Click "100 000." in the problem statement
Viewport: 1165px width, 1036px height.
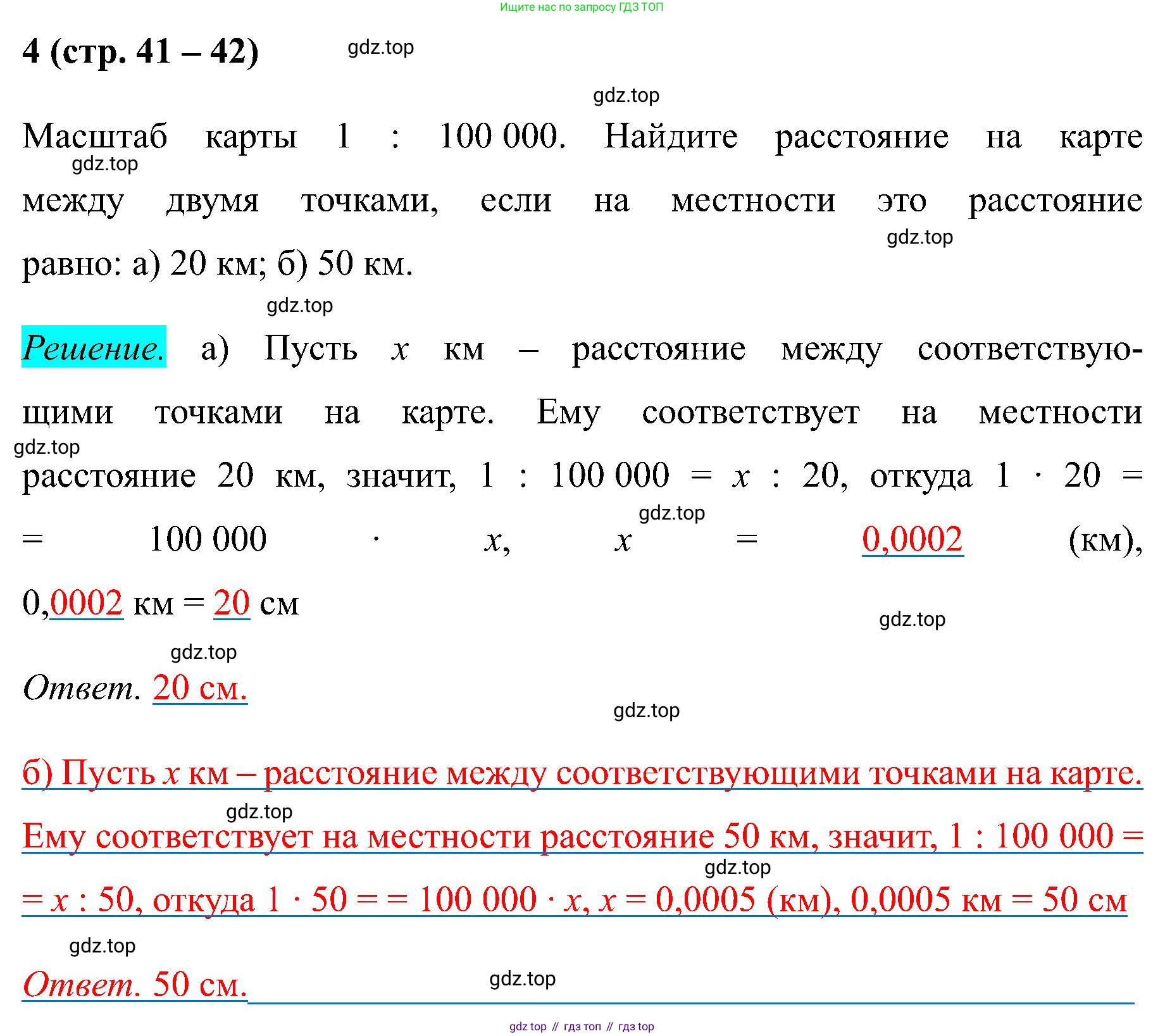[502, 136]
